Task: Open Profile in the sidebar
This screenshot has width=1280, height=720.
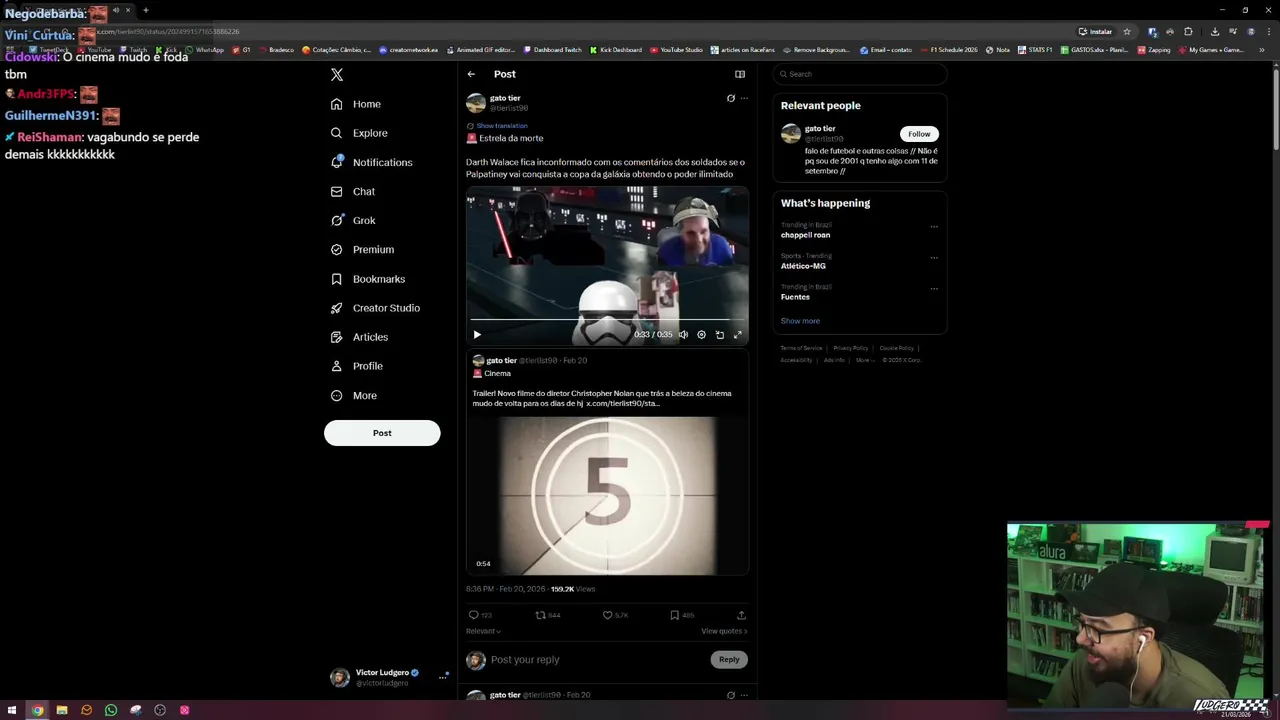Action: (357, 366)
